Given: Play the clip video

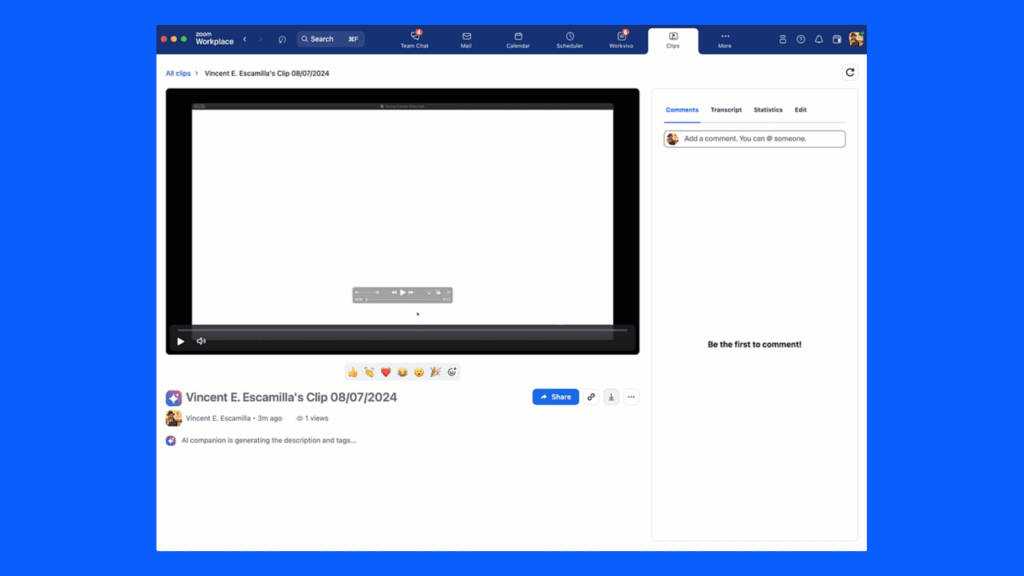Looking at the screenshot, I should point(181,341).
